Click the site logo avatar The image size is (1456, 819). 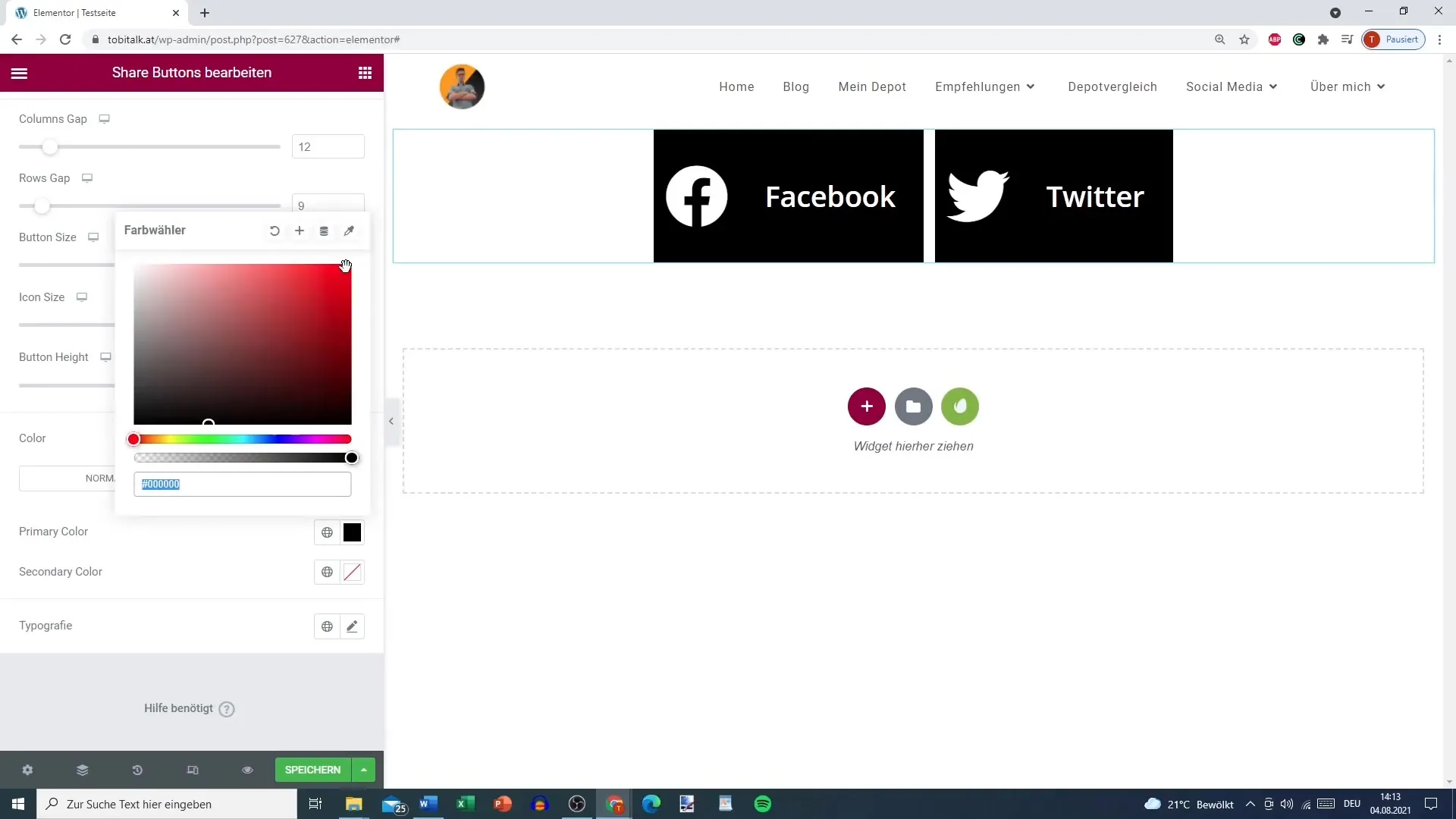click(462, 86)
